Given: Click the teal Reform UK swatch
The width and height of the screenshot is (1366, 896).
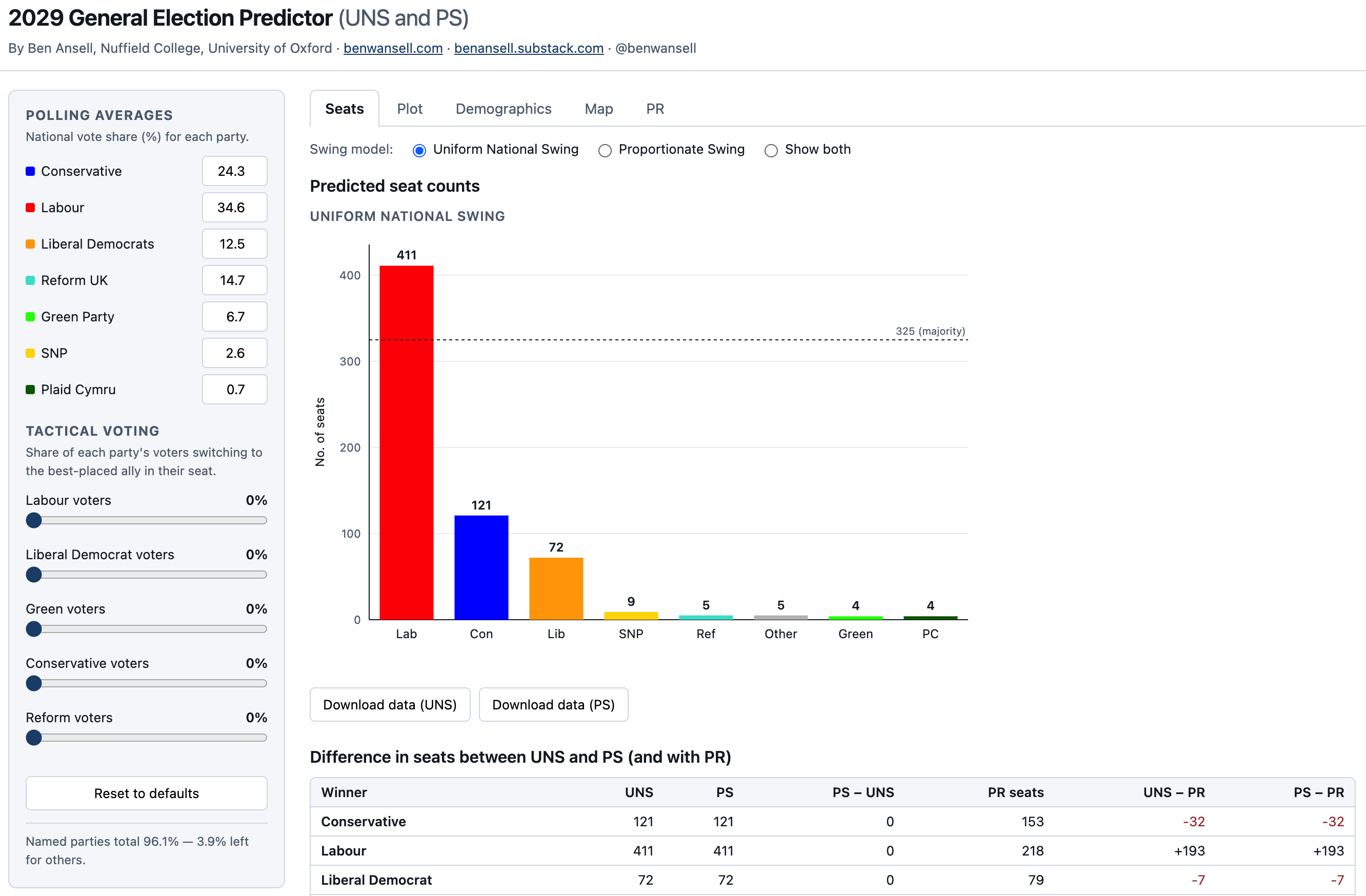Looking at the screenshot, I should pyautogui.click(x=30, y=280).
